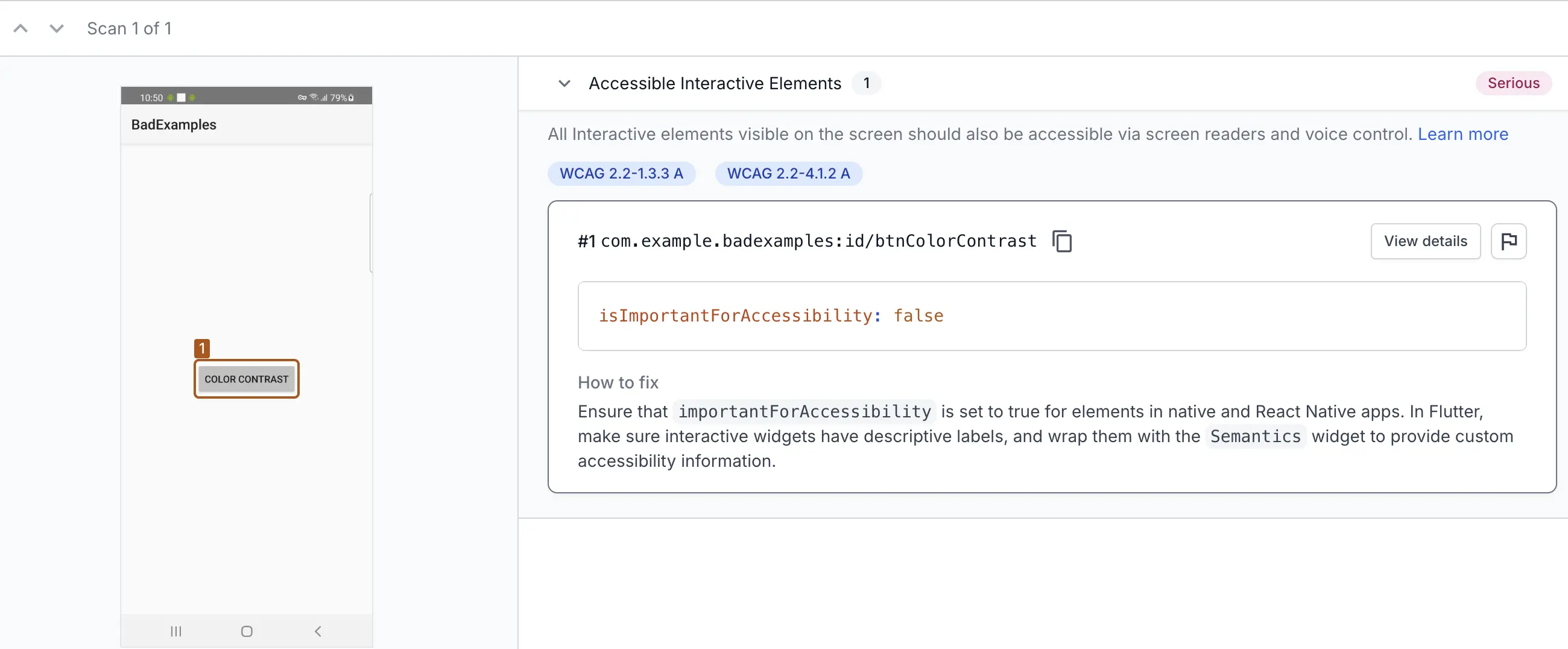This screenshot has width=1568, height=649.
Task: Select the WCAG 2.2-1.3.3 A tag
Action: tap(621, 174)
